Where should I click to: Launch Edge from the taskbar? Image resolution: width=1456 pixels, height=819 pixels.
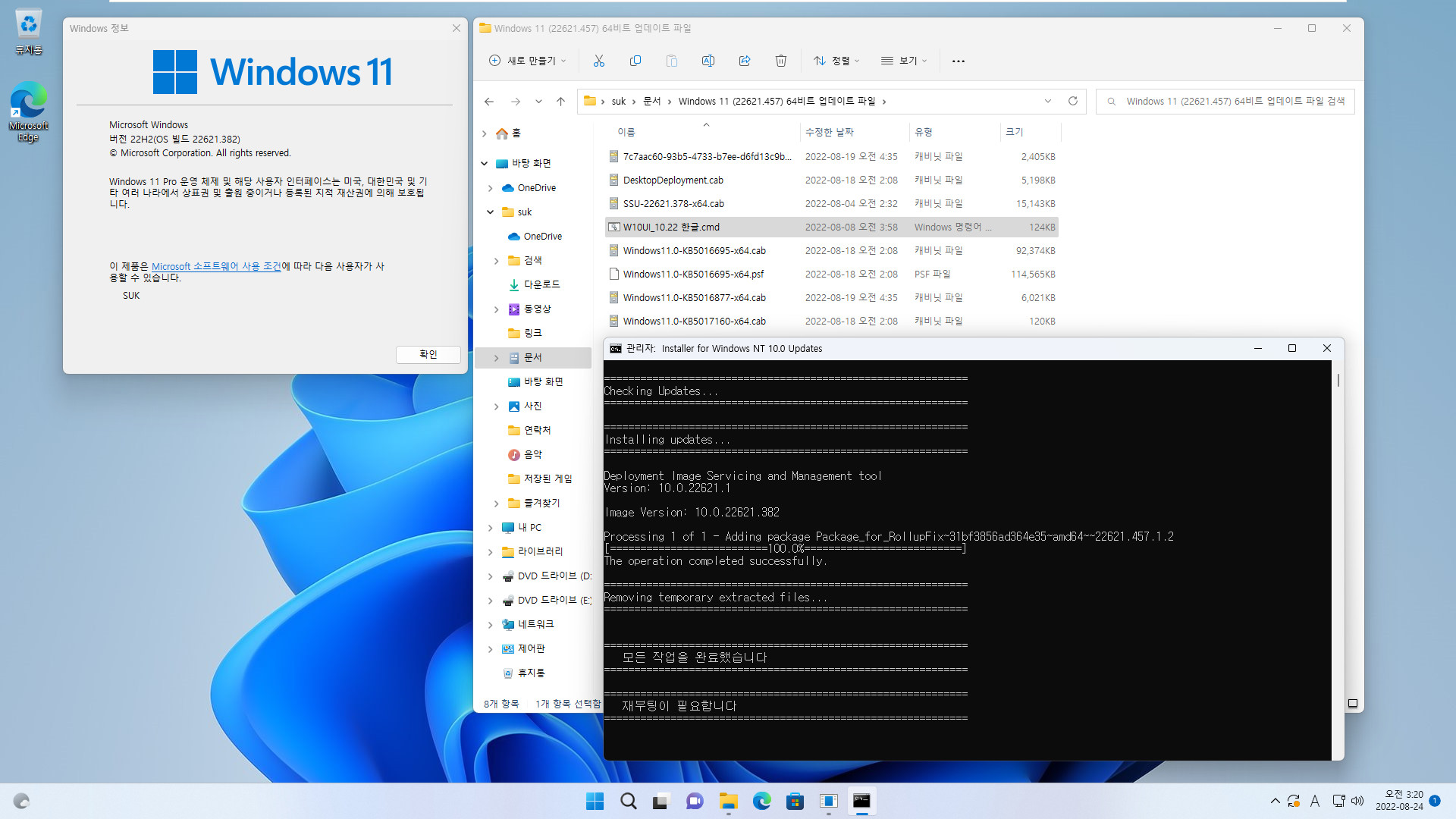tap(761, 801)
